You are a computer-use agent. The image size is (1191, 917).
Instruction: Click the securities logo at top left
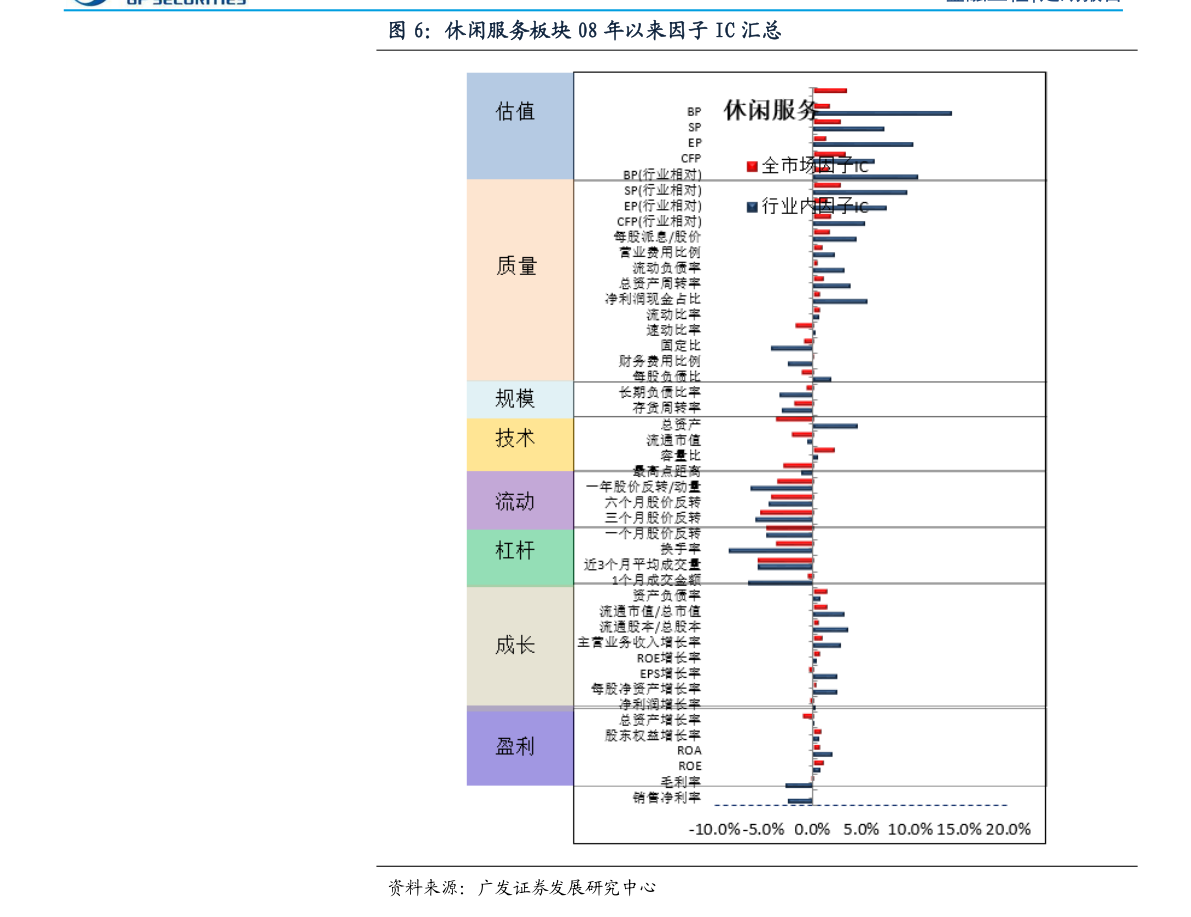(x=157, y=3)
